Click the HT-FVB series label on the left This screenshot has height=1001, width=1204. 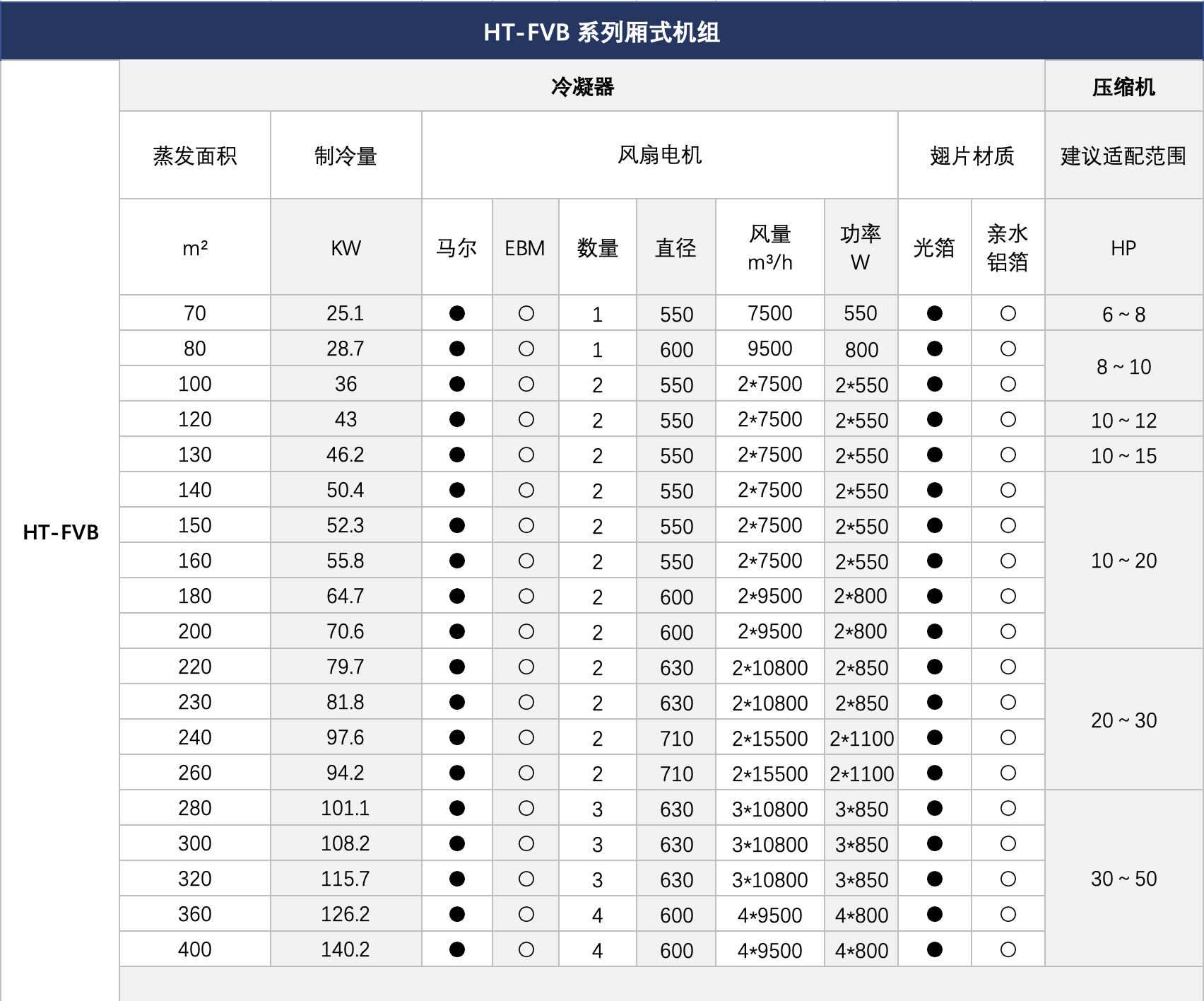point(61,532)
